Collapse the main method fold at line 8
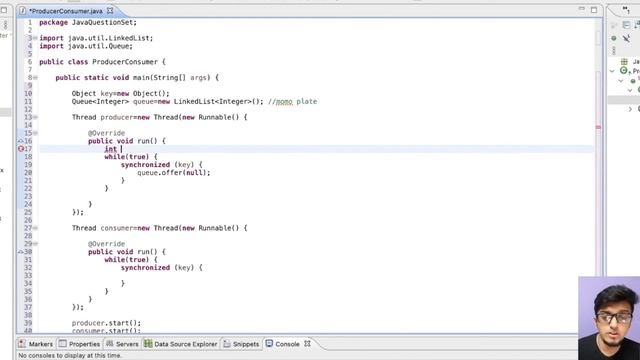 [x=36, y=78]
